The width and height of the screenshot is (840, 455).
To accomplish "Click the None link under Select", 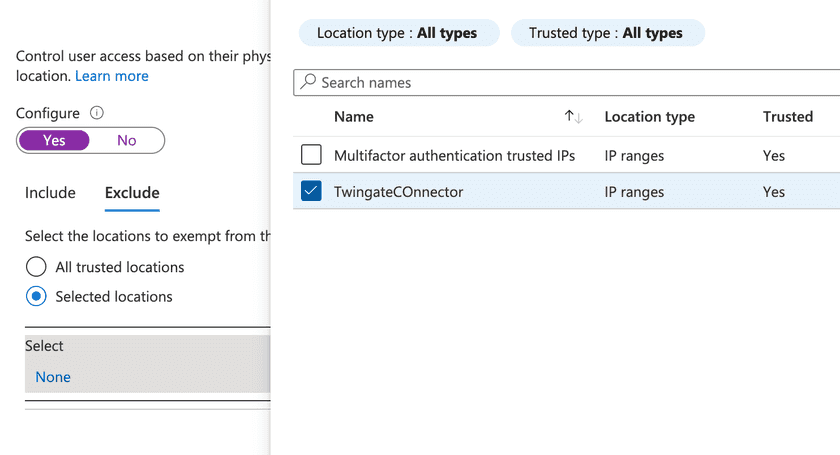I will [x=53, y=377].
